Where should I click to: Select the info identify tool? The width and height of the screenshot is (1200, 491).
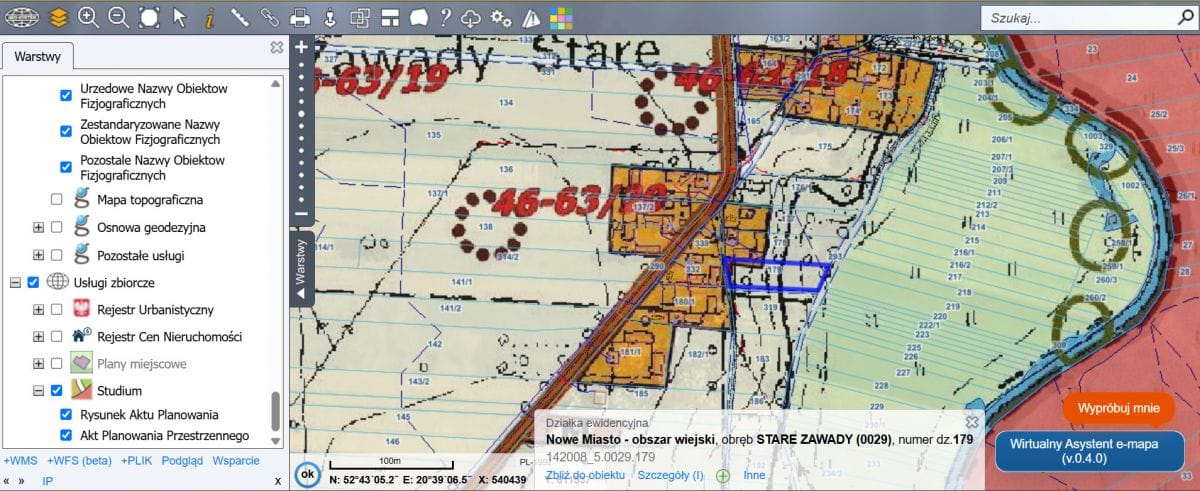209,17
